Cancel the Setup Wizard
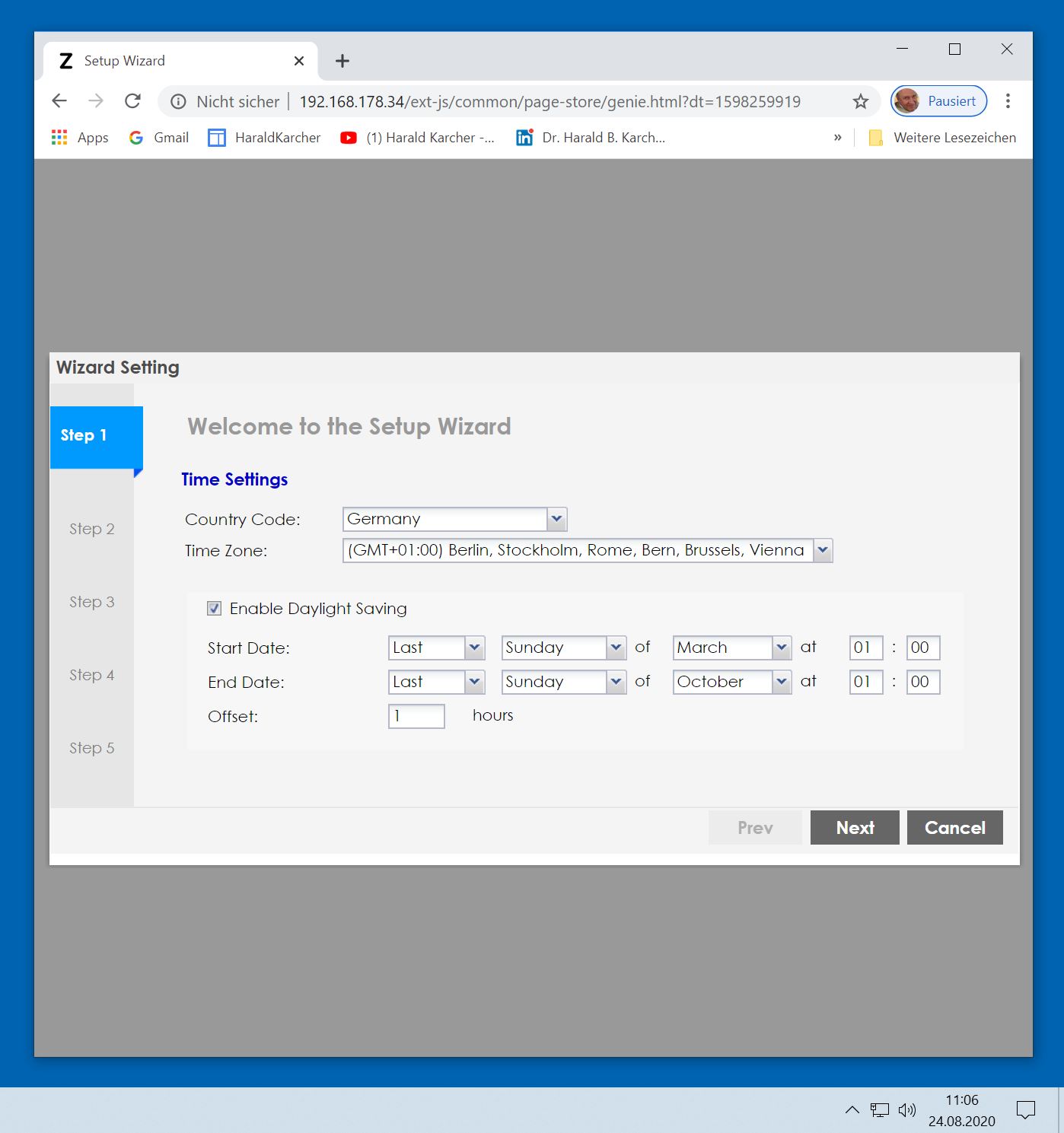This screenshot has width=1064, height=1133. pyautogui.click(x=955, y=828)
